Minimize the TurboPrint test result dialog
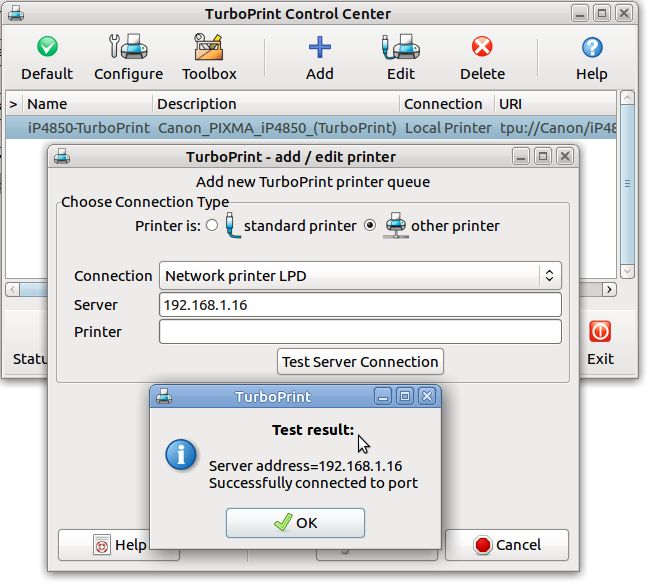 (383, 397)
